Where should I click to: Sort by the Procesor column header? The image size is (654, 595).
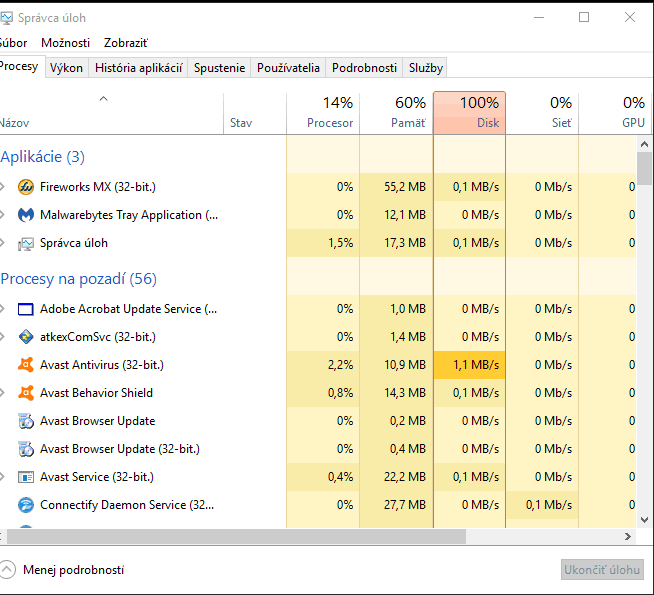point(323,113)
